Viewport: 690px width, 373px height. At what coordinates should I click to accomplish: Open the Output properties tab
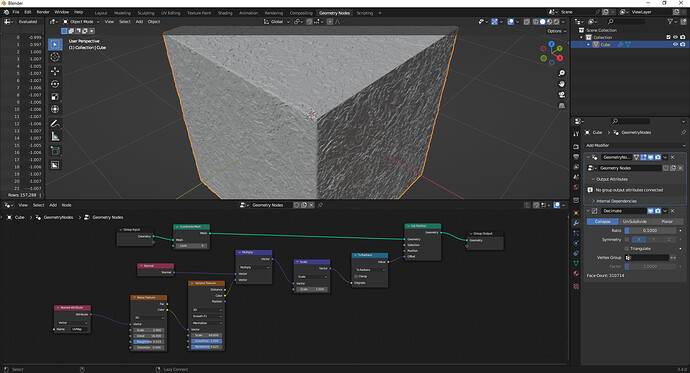576,157
